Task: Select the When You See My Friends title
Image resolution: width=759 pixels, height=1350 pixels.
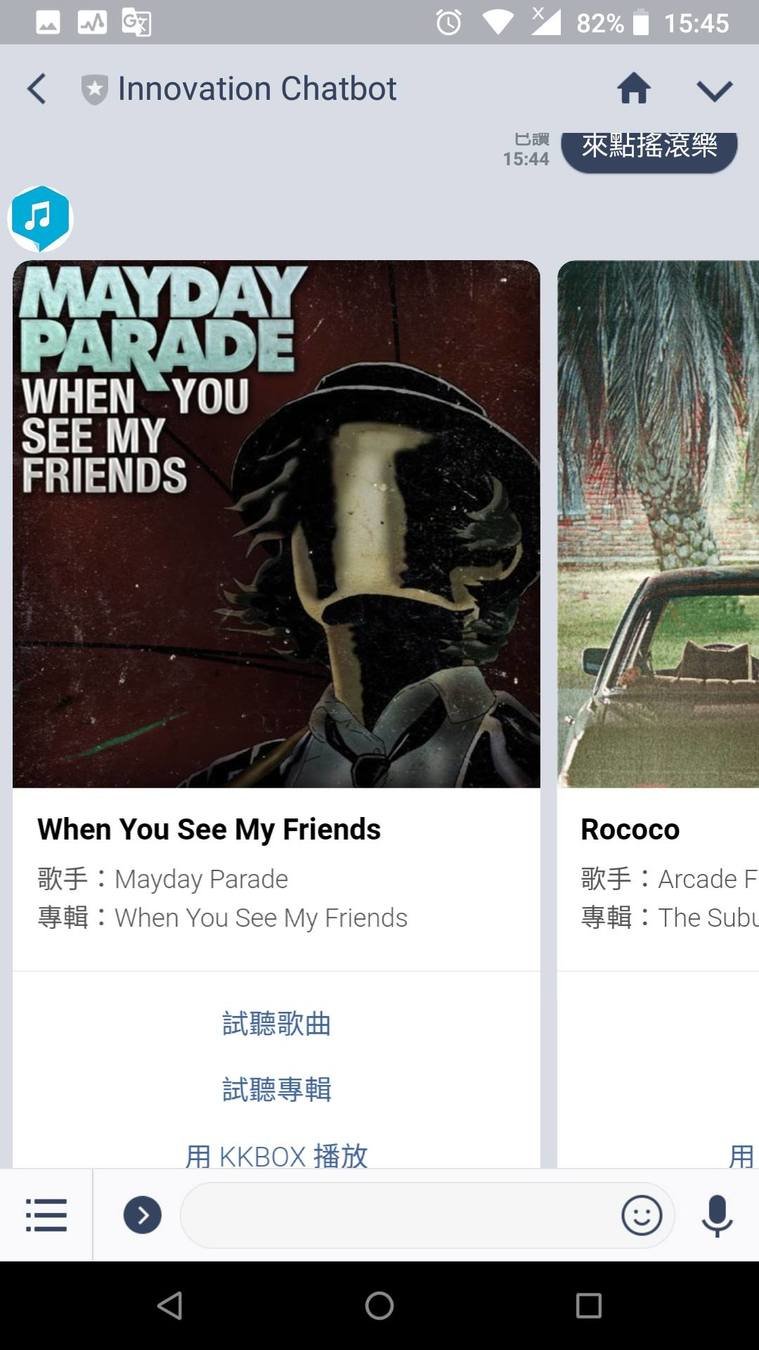Action: [x=209, y=829]
